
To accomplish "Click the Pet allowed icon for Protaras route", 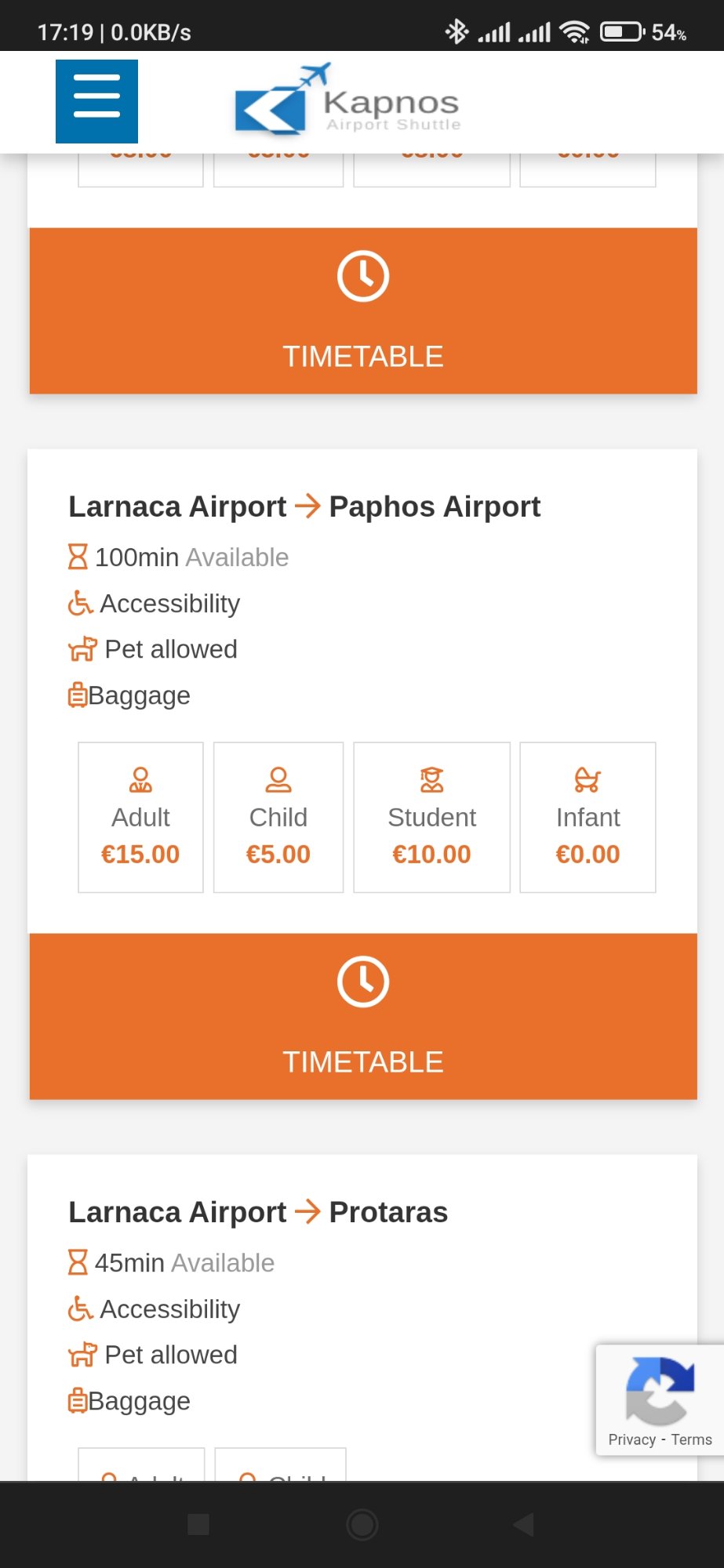I will [x=82, y=1355].
